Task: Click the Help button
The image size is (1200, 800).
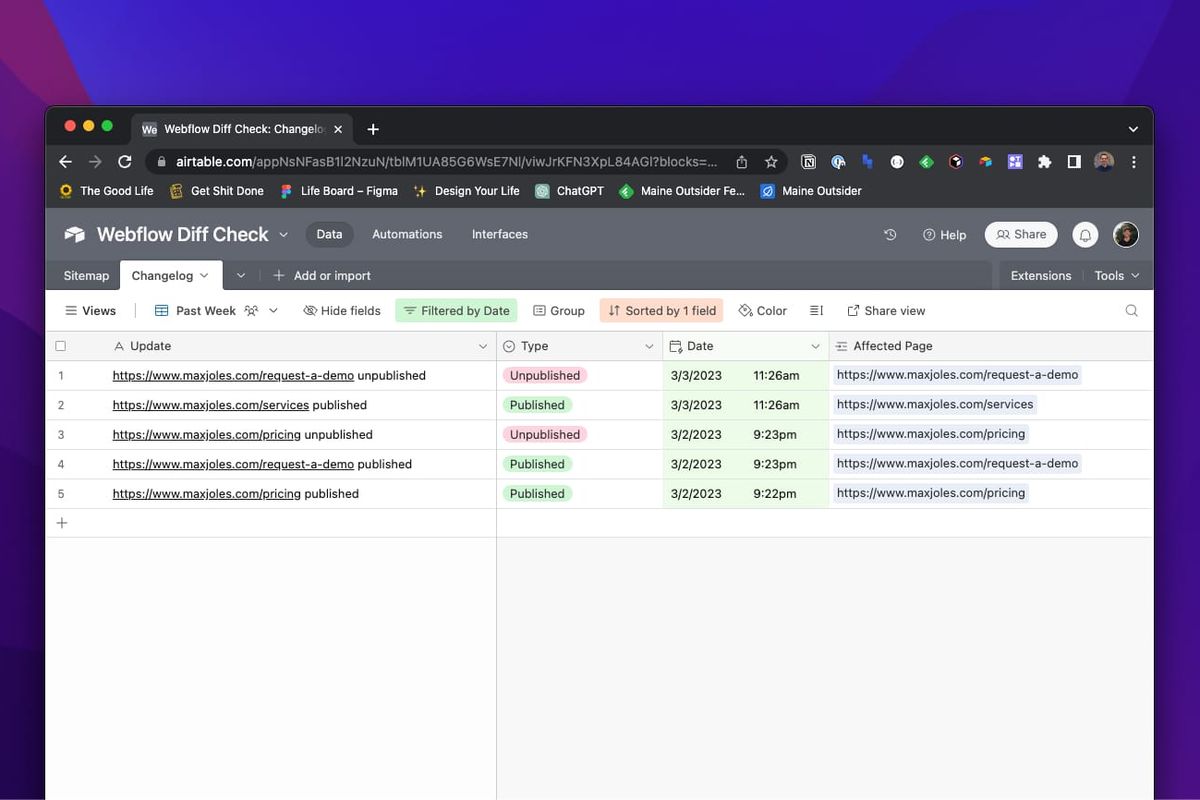Action: click(x=944, y=235)
